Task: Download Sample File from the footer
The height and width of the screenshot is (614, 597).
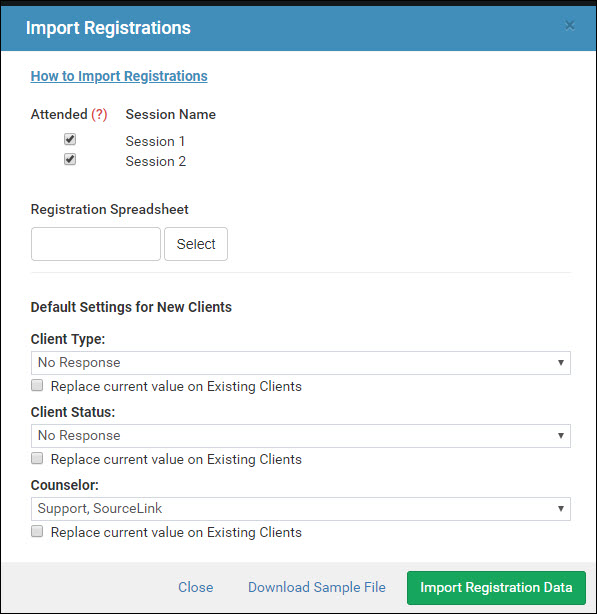Action: point(317,587)
